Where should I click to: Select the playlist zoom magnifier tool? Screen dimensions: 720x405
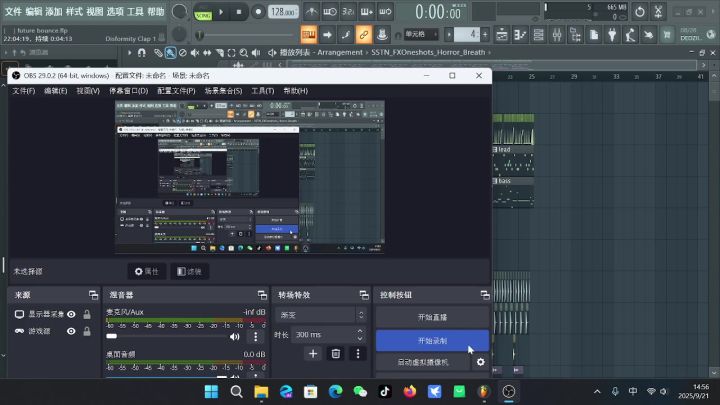coord(243,53)
